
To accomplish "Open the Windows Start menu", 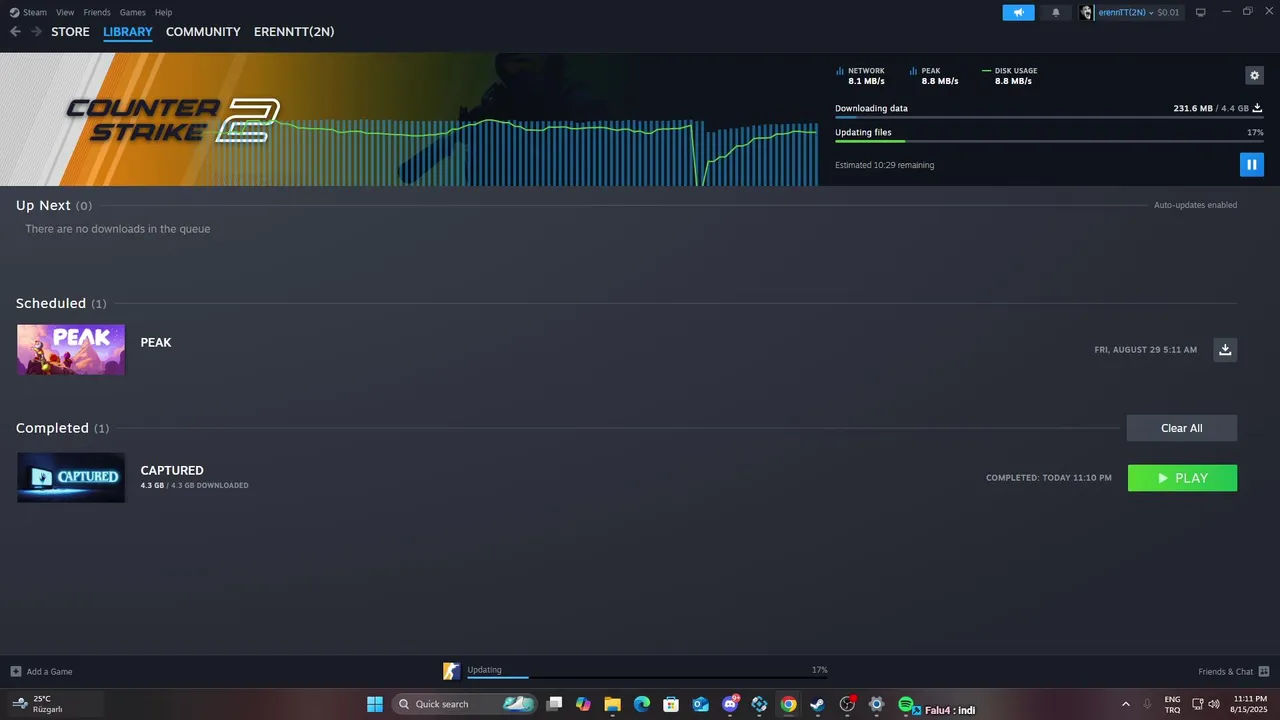I will pyautogui.click(x=374, y=704).
